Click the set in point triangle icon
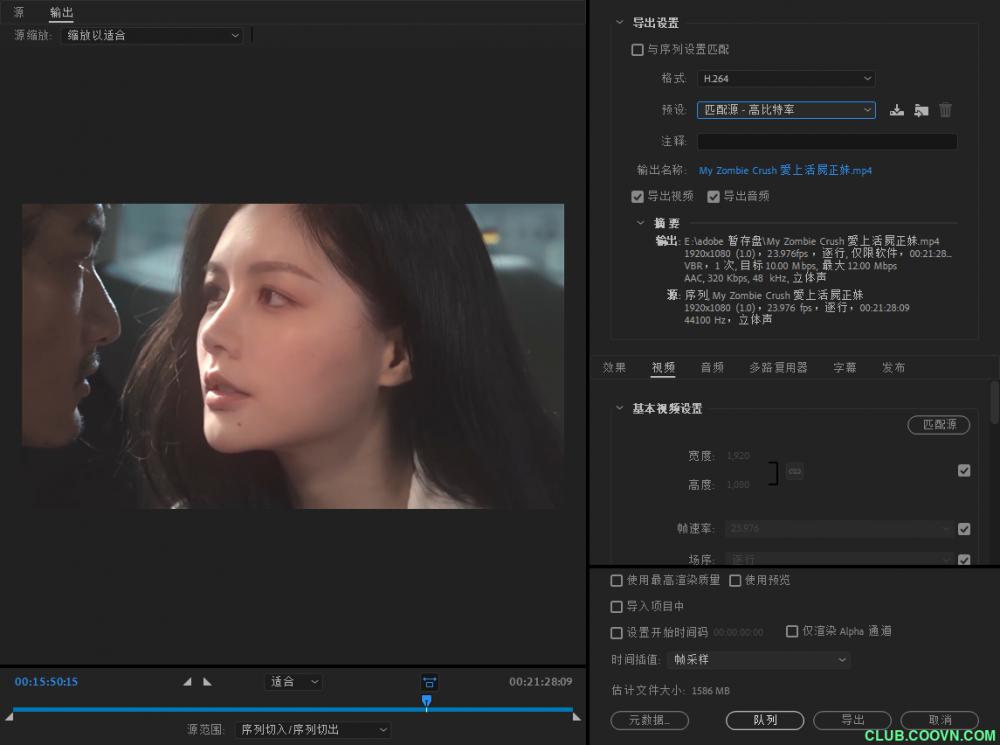Viewport: 1000px width, 745px height. [187, 682]
